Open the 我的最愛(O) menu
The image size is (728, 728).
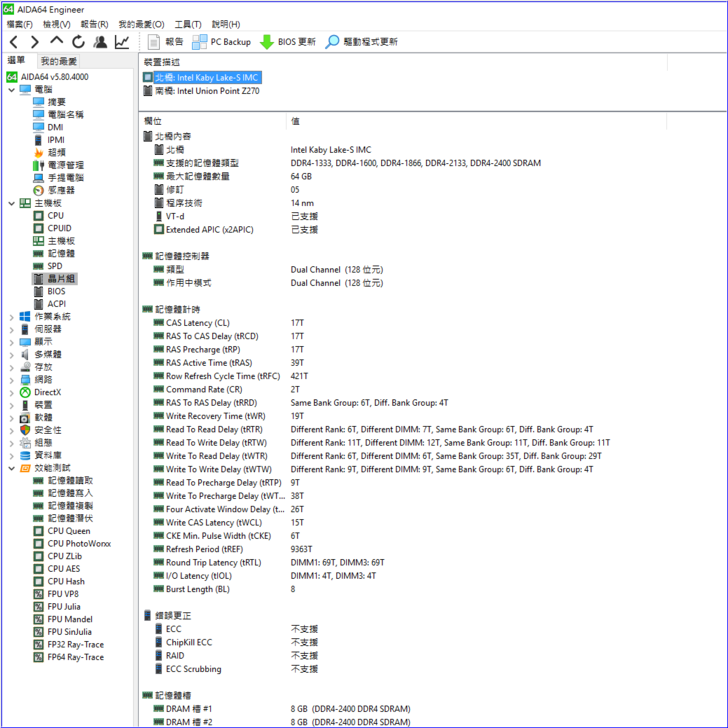coord(141,24)
